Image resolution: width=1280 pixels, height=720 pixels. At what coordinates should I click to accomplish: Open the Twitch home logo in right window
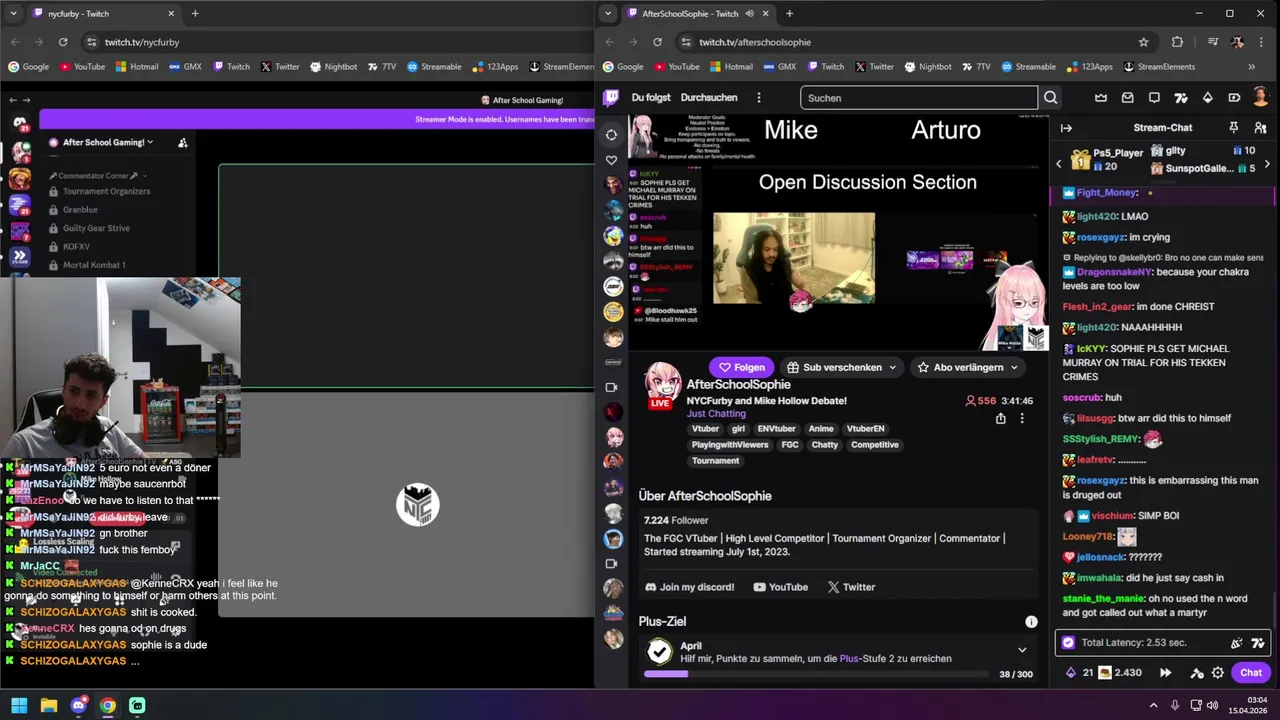coord(611,98)
